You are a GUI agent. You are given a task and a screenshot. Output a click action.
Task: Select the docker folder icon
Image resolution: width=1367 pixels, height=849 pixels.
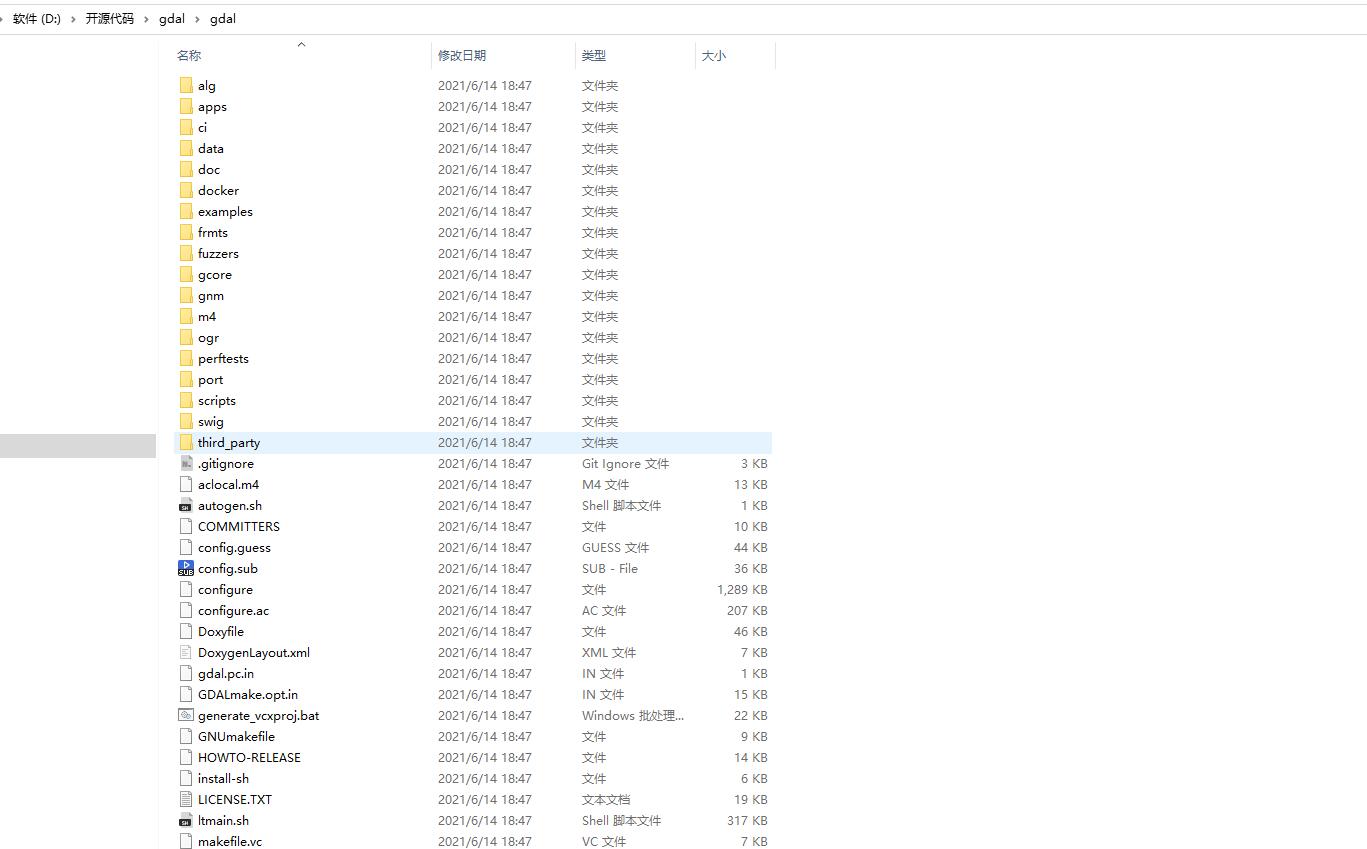click(186, 190)
